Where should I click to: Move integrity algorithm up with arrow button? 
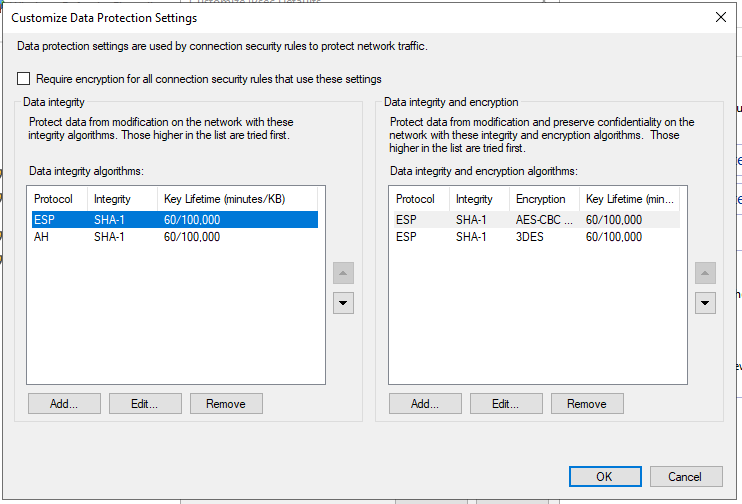click(344, 273)
